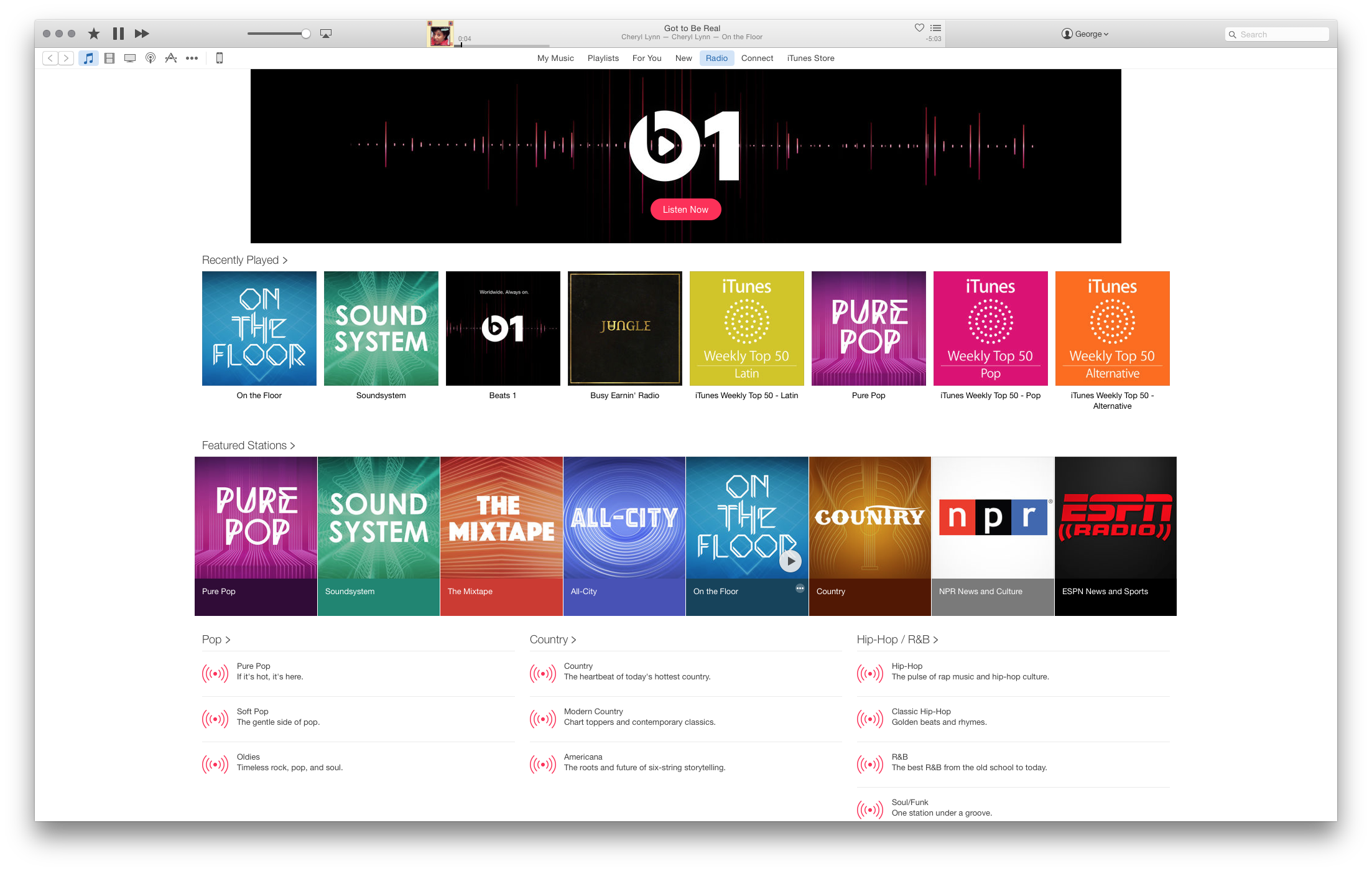The height and width of the screenshot is (871, 1372).
Task: Open the George account dropdown
Action: [x=1085, y=34]
